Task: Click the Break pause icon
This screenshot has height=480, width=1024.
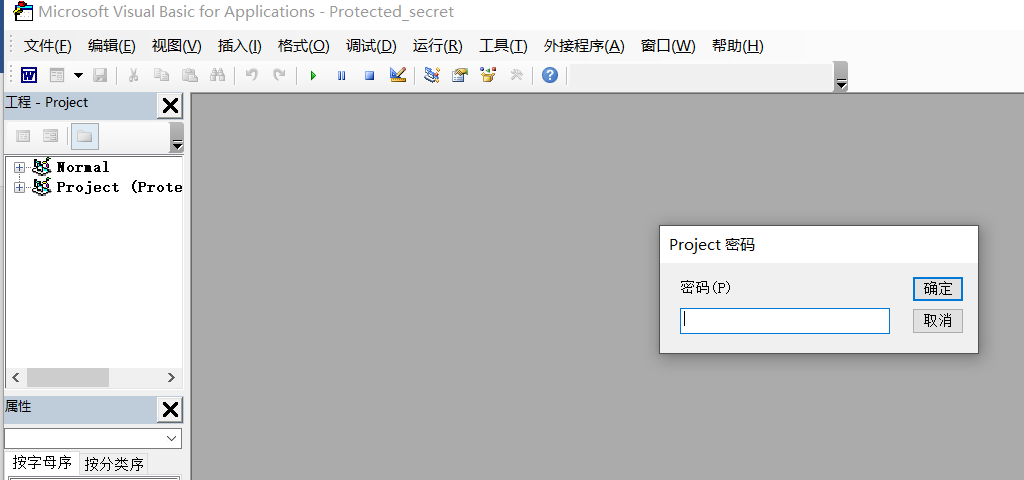Action: tap(342, 76)
